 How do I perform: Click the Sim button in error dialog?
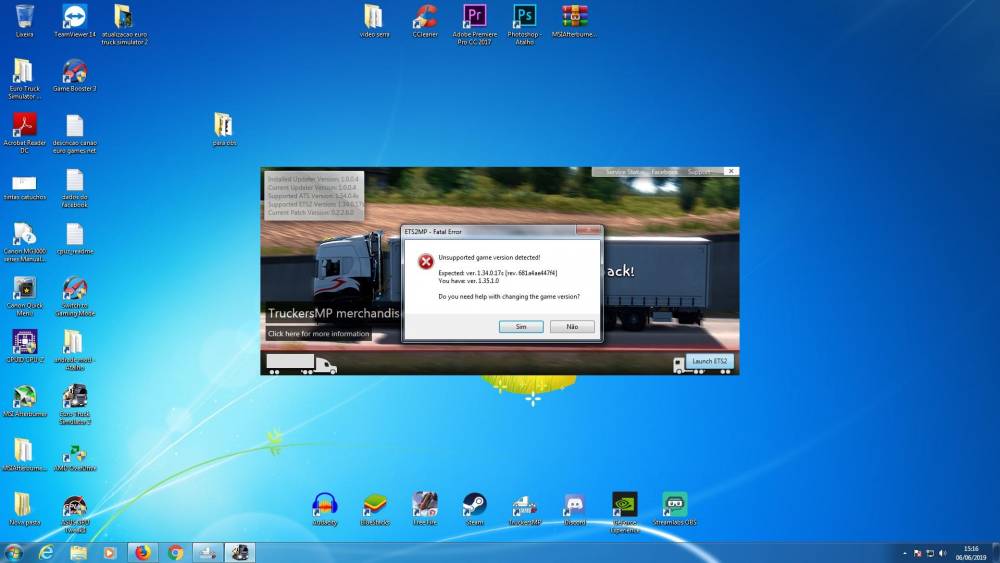(x=521, y=327)
